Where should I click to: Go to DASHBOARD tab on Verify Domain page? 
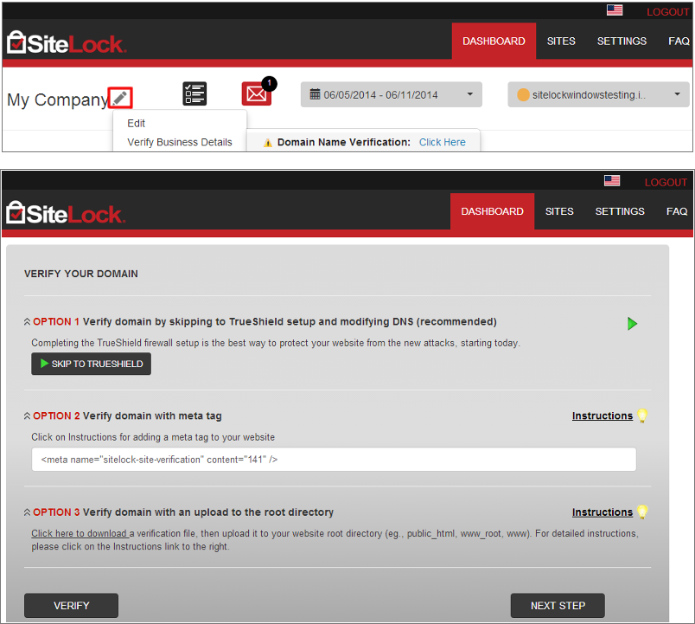click(492, 211)
